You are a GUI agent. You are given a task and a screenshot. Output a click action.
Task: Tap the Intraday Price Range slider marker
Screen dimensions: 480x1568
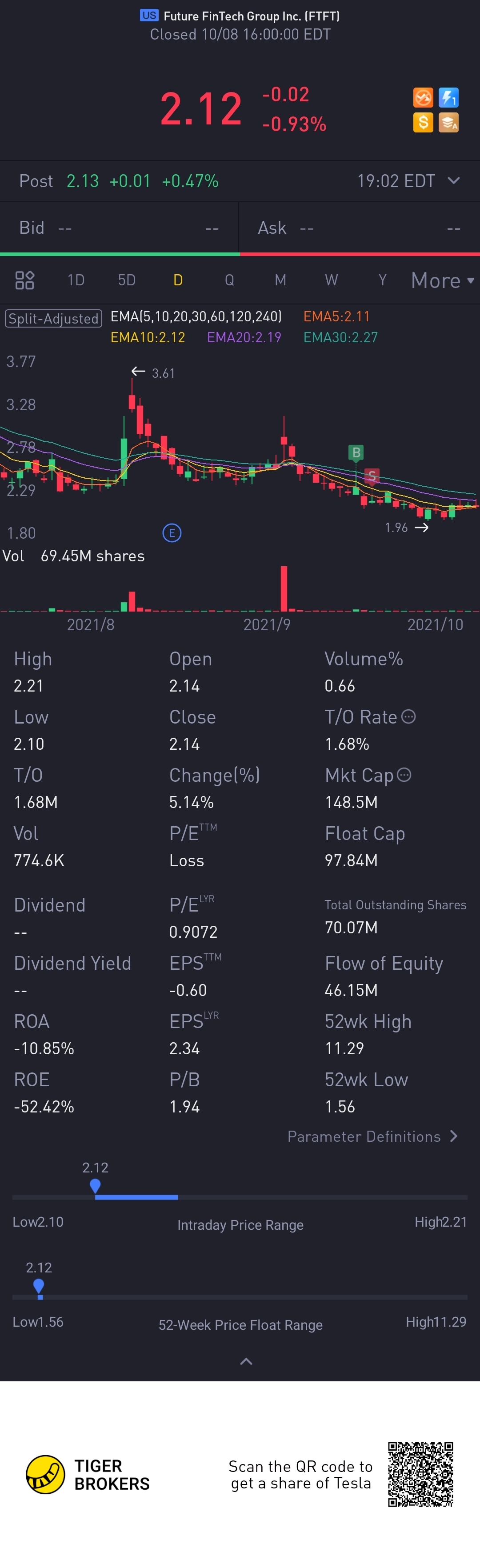coord(95,1186)
